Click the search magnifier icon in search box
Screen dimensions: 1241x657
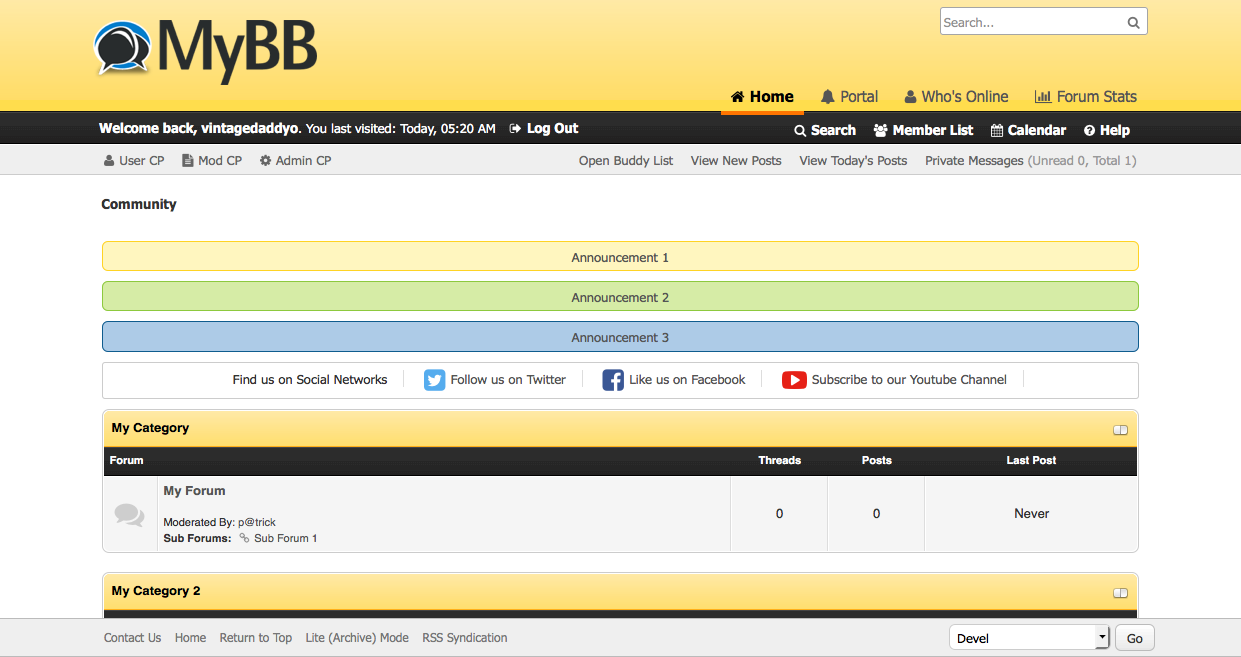tap(1133, 23)
